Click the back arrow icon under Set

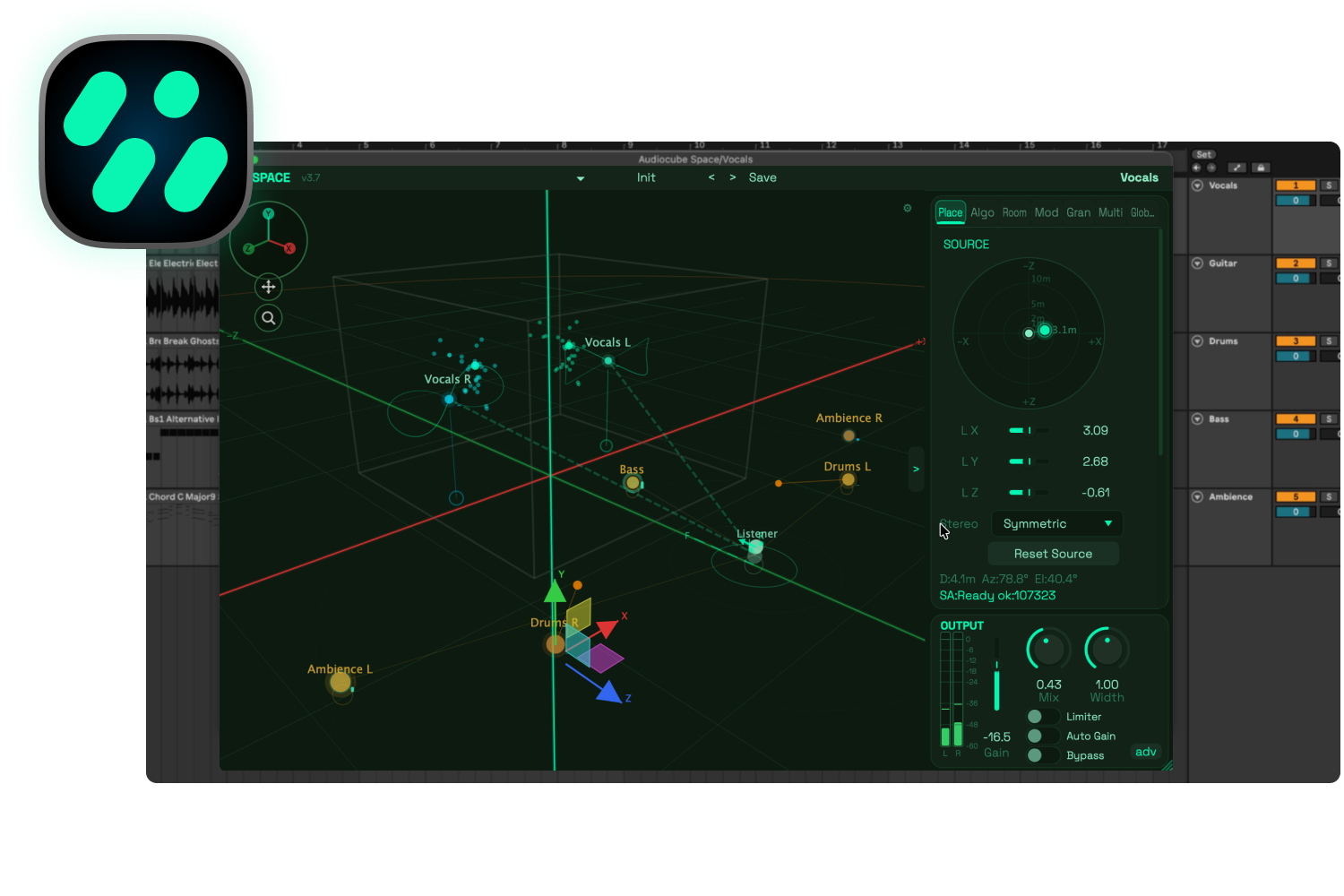coord(1197,168)
